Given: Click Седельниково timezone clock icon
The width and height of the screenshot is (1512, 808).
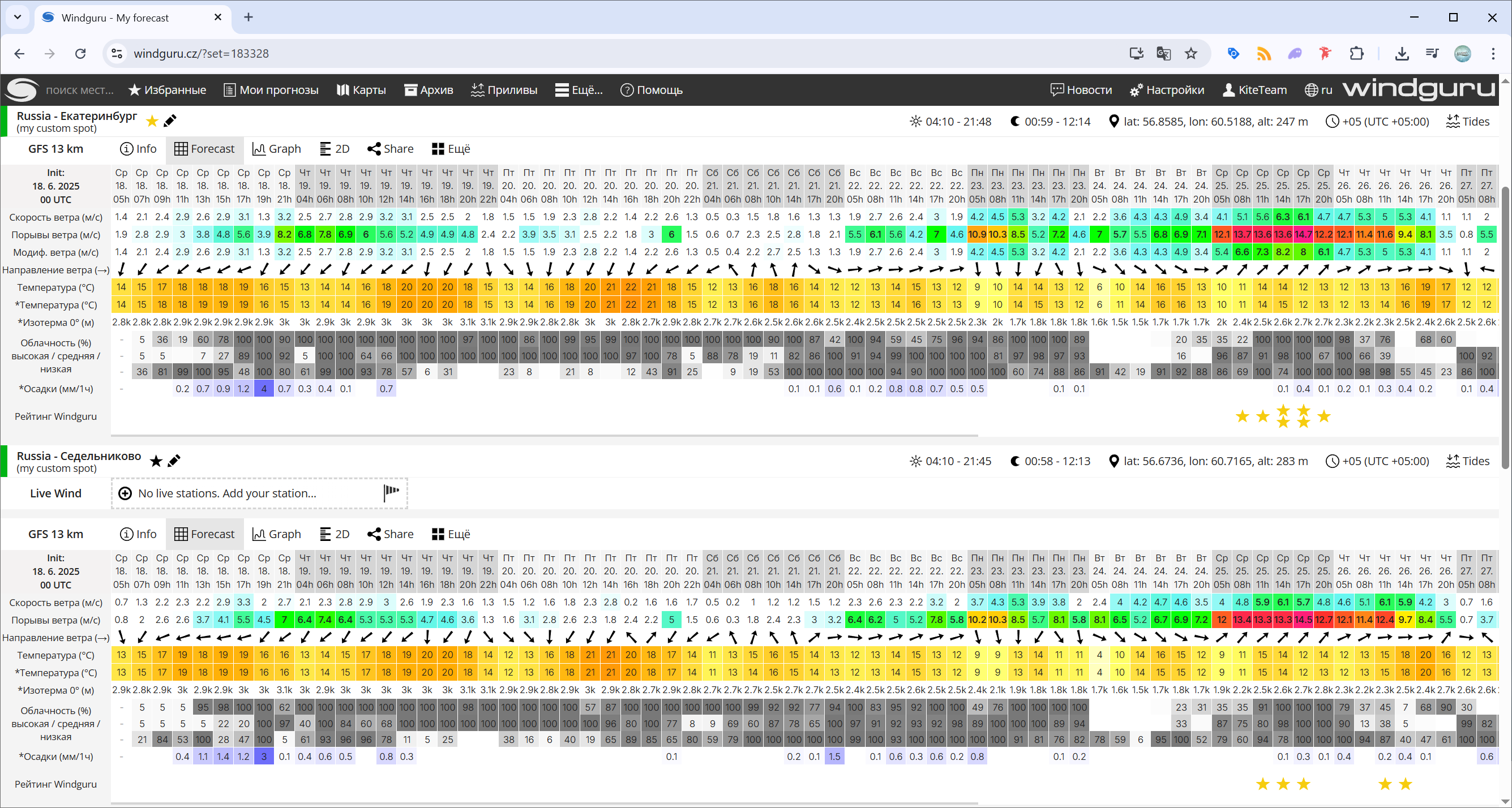Looking at the screenshot, I should coord(1333,461).
